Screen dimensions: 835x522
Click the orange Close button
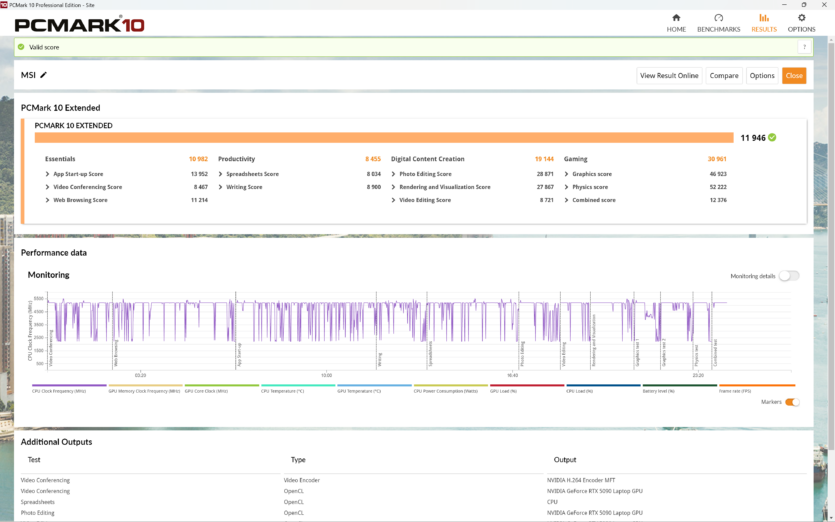point(794,76)
